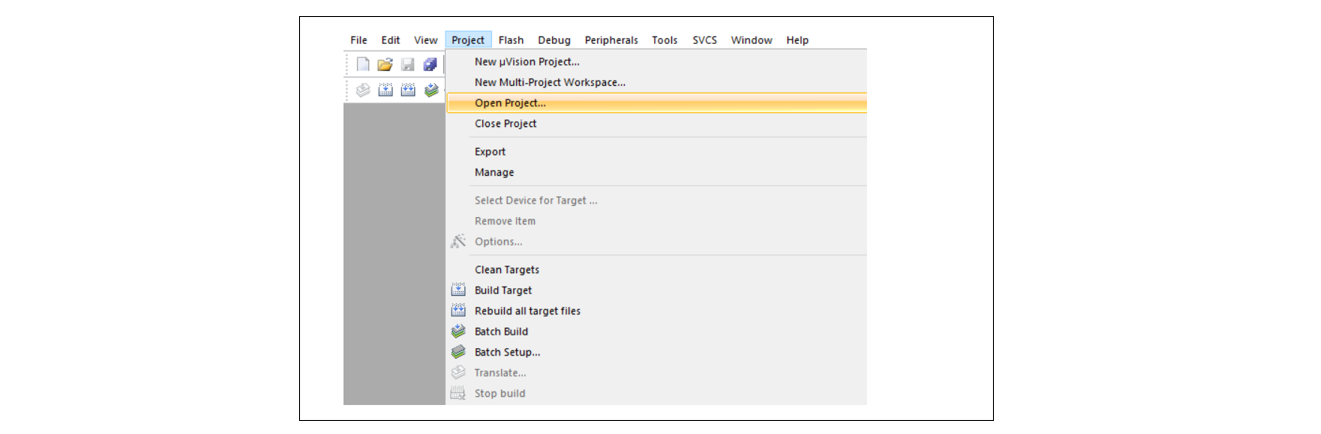1321x434 pixels.
Task: Click the Rebuild icon in the build toolbar
Action: point(408,90)
